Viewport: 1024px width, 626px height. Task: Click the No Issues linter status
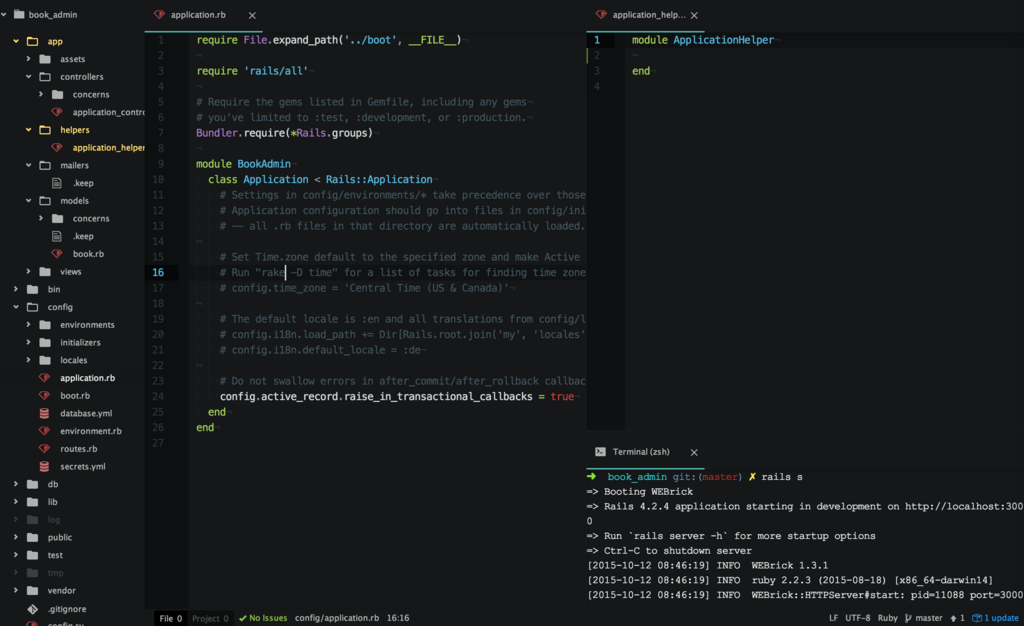point(263,618)
